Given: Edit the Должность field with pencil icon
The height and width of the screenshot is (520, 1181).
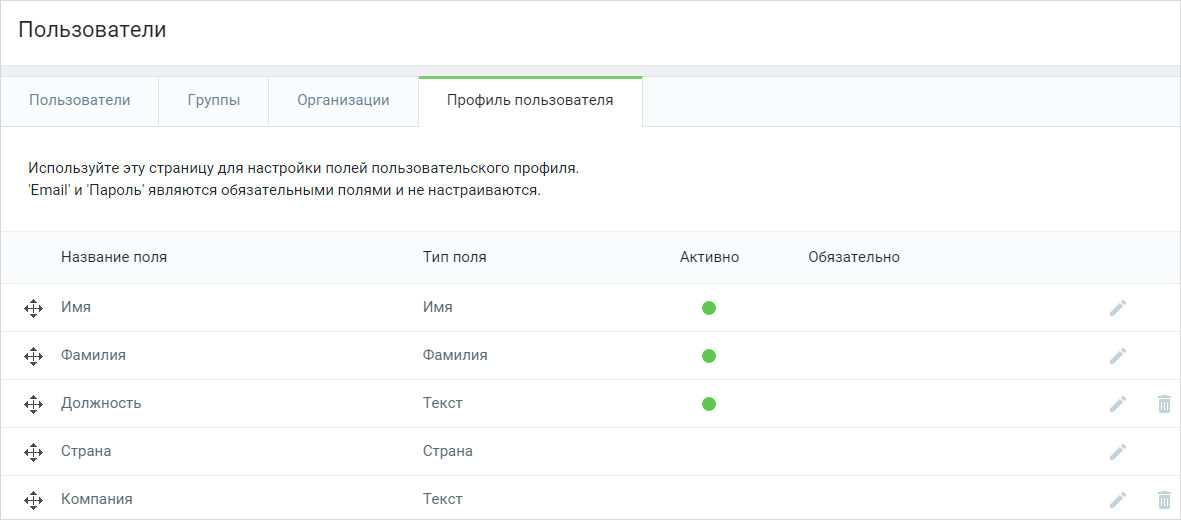Looking at the screenshot, I should tap(1118, 404).
